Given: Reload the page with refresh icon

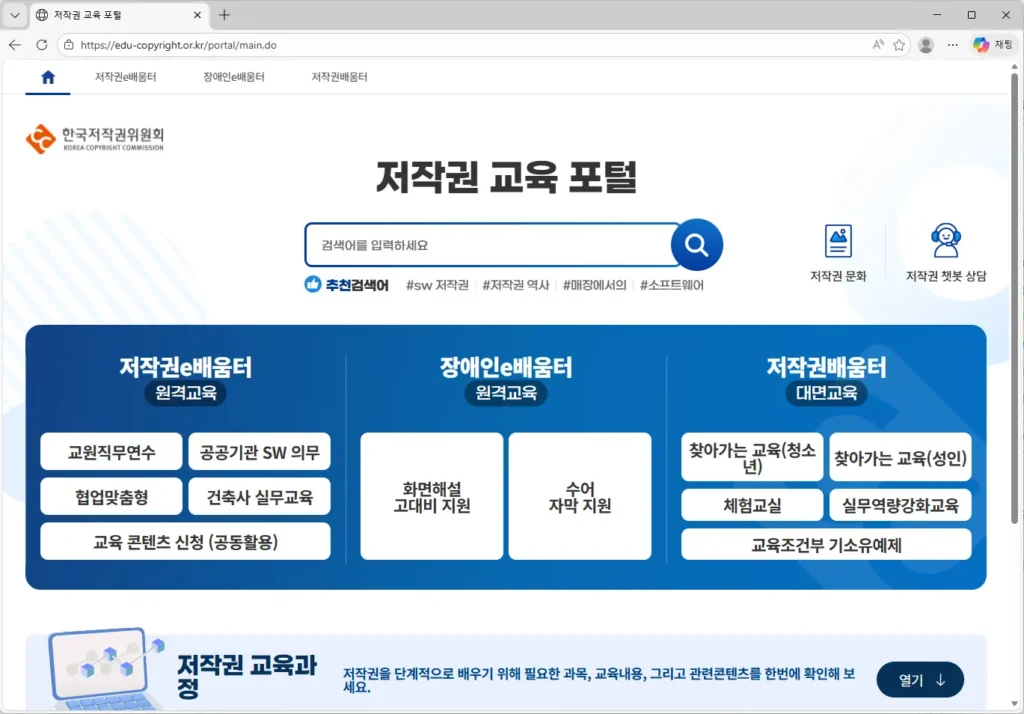Looking at the screenshot, I should pos(42,45).
